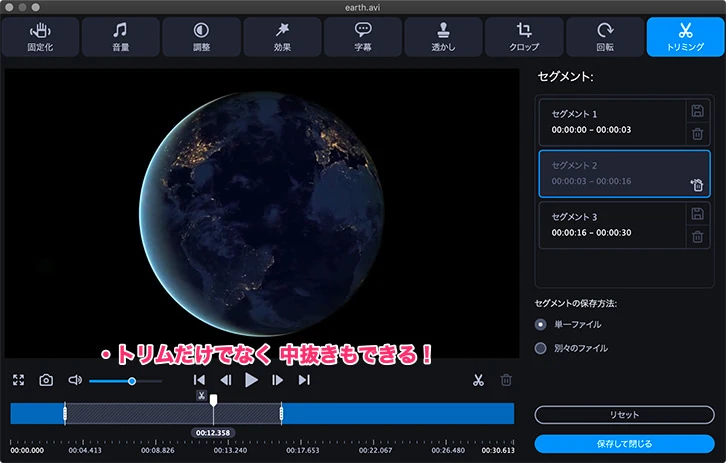Play the video
The width and height of the screenshot is (726, 463).
[251, 380]
